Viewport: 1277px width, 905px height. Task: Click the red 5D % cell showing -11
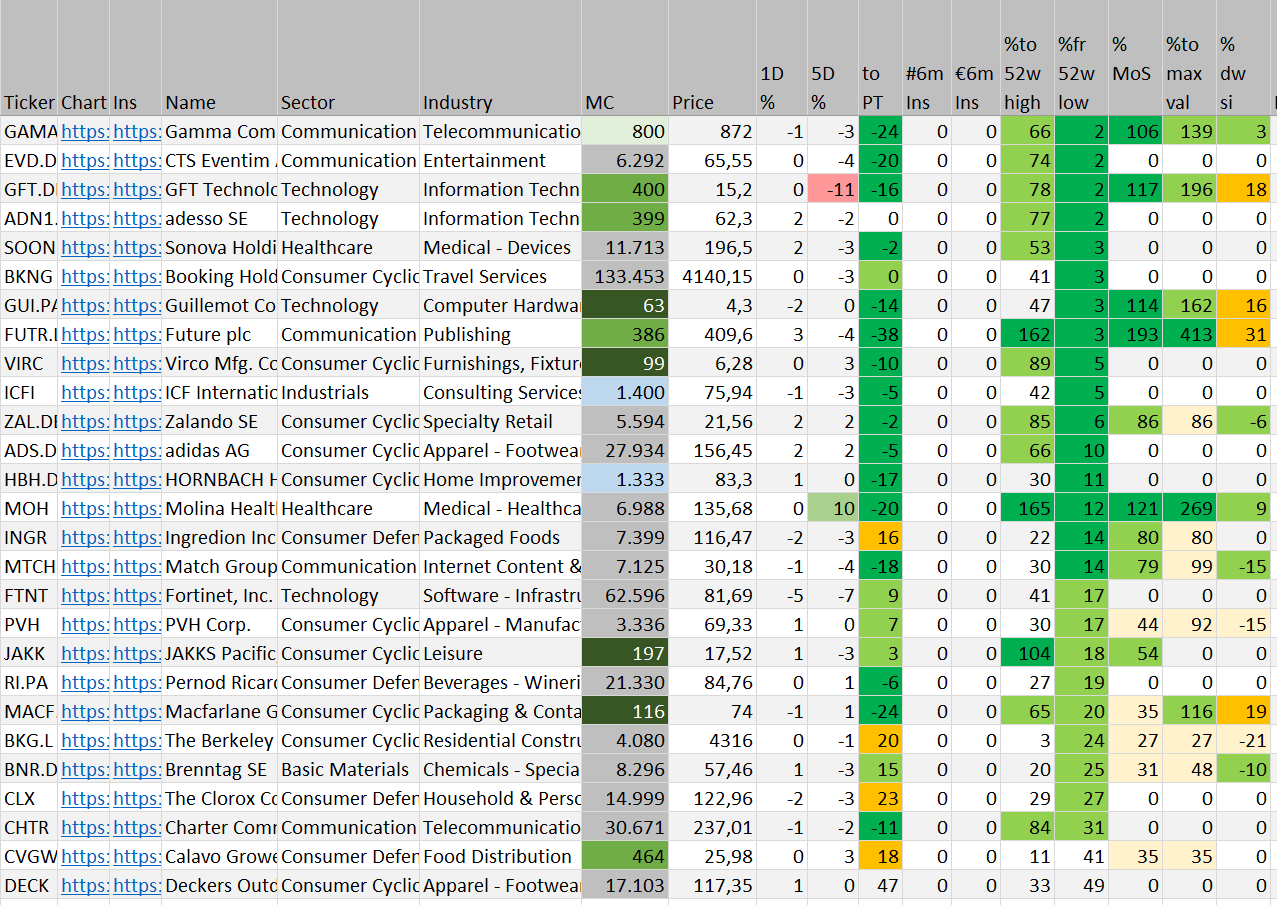coord(831,190)
